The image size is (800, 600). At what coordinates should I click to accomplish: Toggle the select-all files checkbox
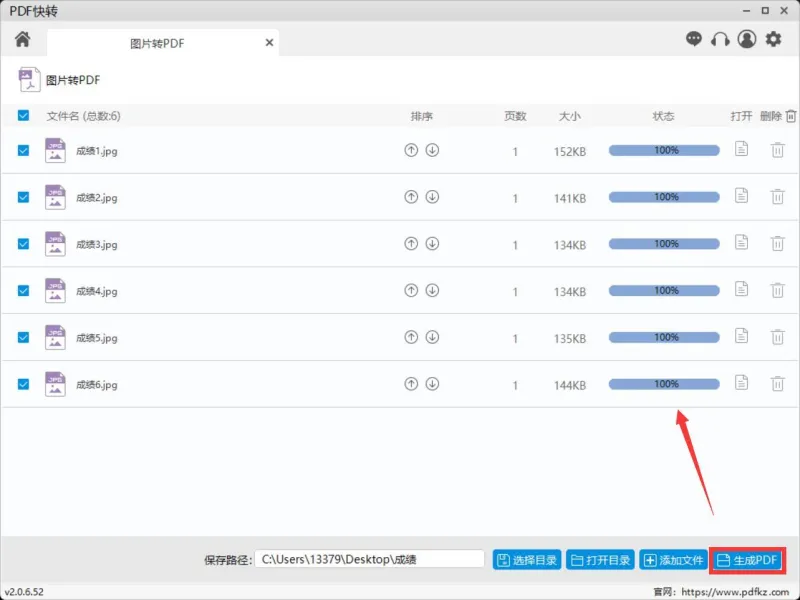[23, 115]
